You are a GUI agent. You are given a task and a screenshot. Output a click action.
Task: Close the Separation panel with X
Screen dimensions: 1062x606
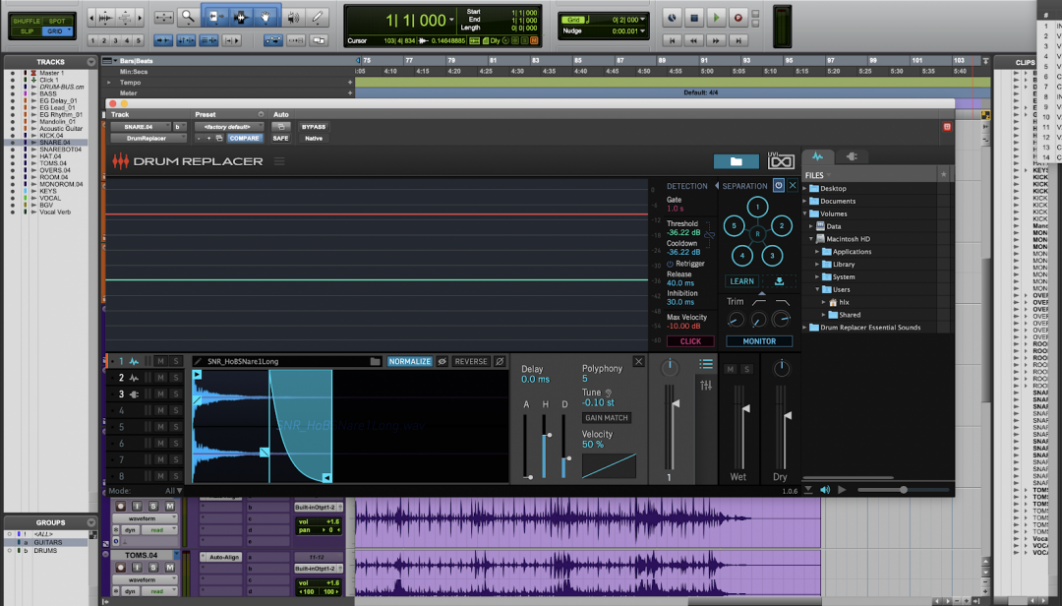coord(792,186)
